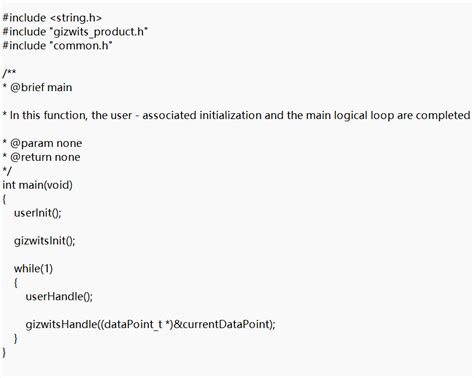Screen dimensions: 474x378
Task: Click the gizwitsHandle function call
Action: pos(151,324)
